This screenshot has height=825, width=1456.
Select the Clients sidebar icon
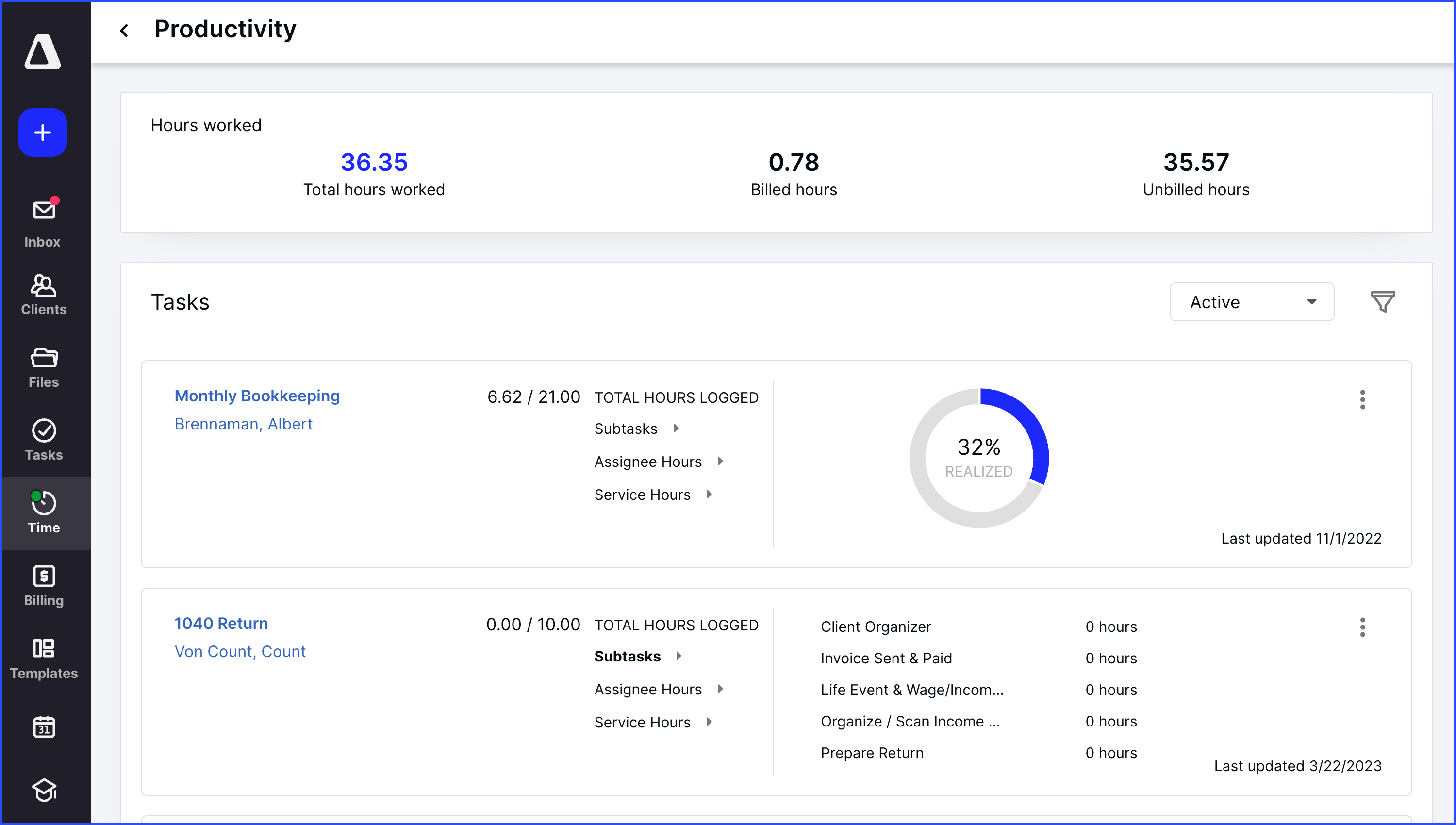coord(43,292)
